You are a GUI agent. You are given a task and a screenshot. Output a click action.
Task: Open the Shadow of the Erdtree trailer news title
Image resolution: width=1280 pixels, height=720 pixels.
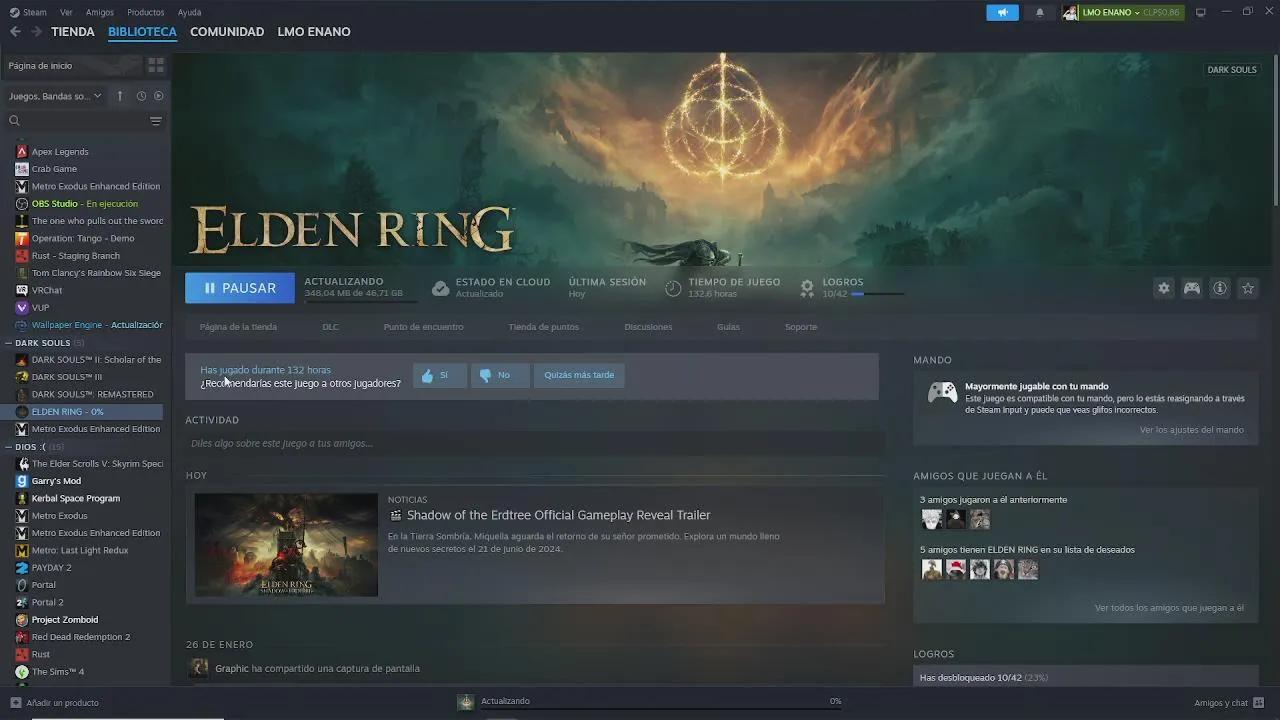pos(558,515)
